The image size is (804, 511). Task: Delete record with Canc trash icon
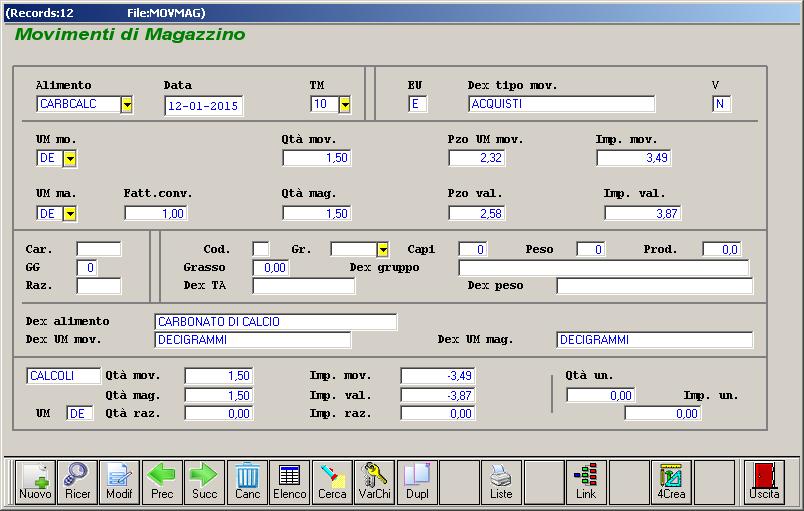(x=247, y=482)
